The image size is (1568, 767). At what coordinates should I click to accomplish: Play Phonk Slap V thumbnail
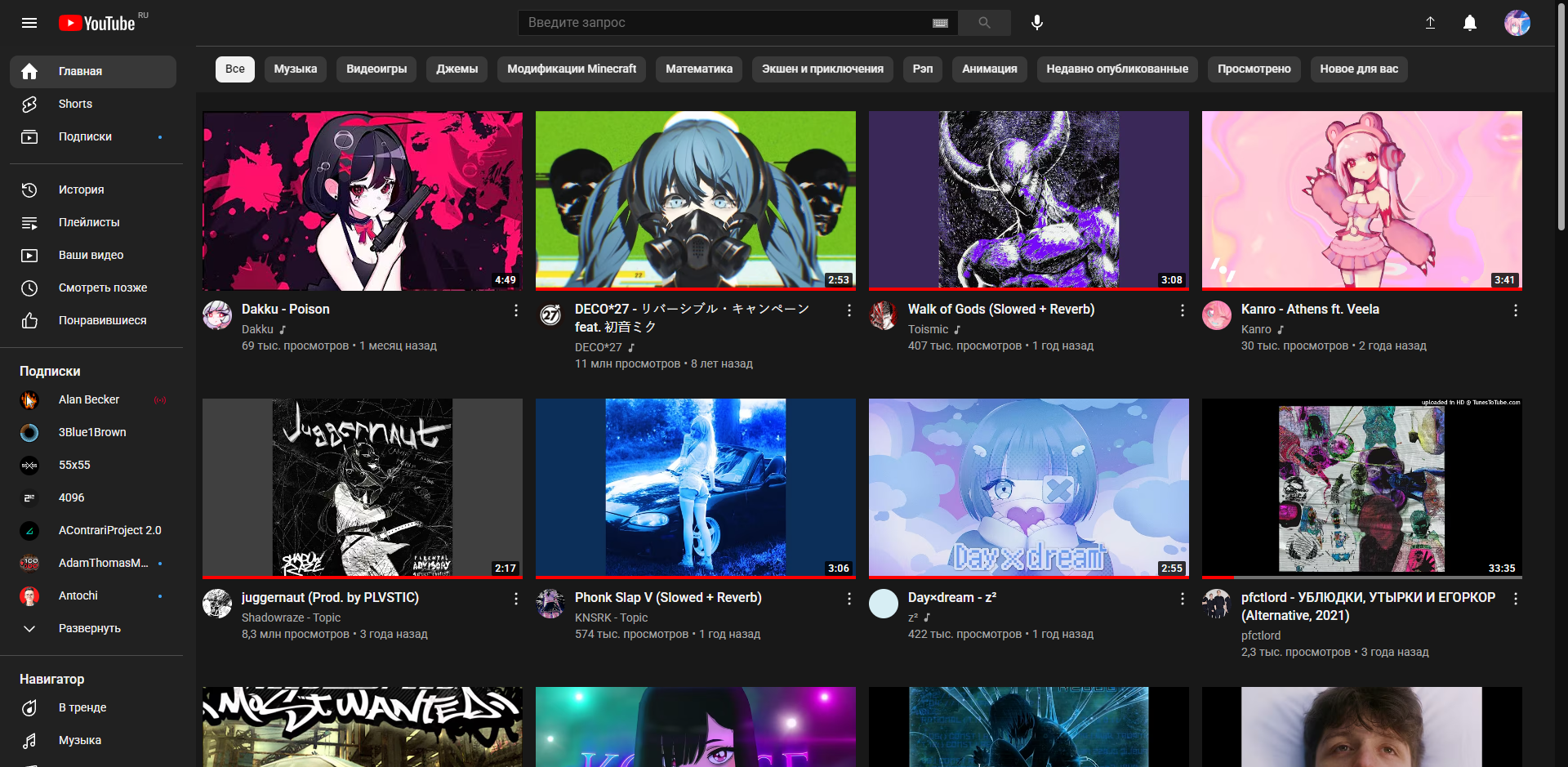[696, 488]
